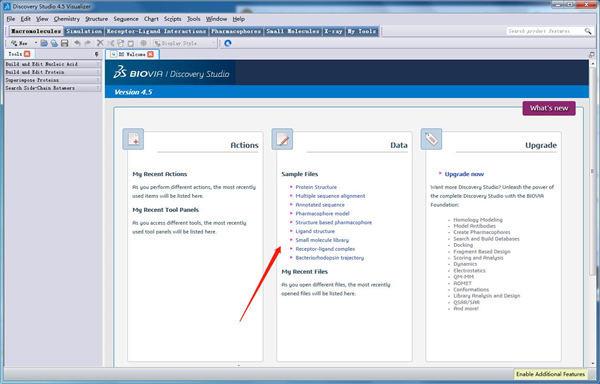Open the Small molecule library sample link

pos(322,240)
